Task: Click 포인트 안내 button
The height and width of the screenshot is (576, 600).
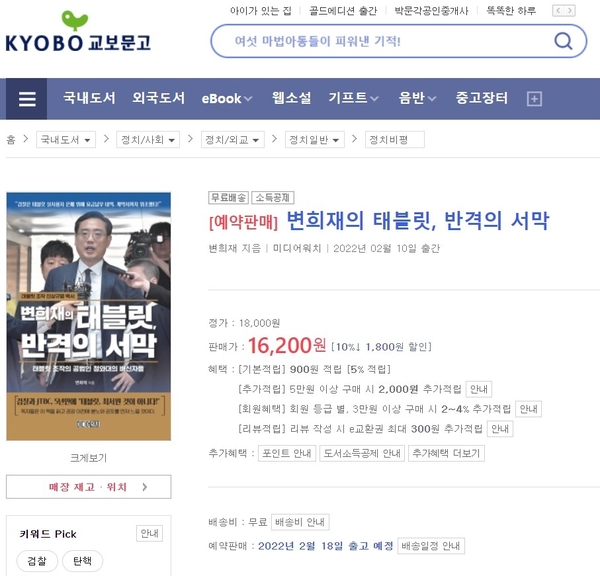Action: pyautogui.click(x=287, y=453)
